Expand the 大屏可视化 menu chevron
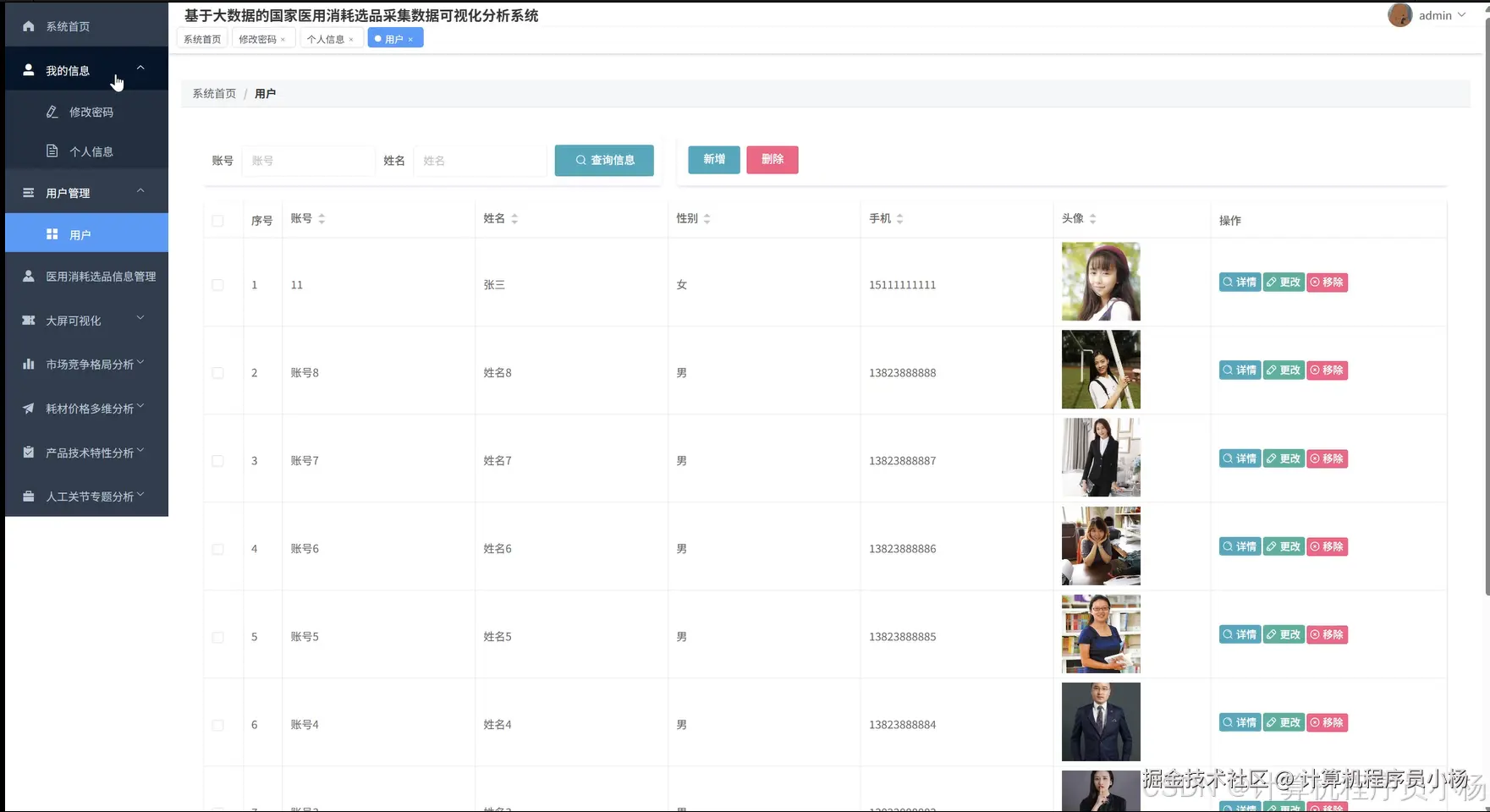 point(140,318)
